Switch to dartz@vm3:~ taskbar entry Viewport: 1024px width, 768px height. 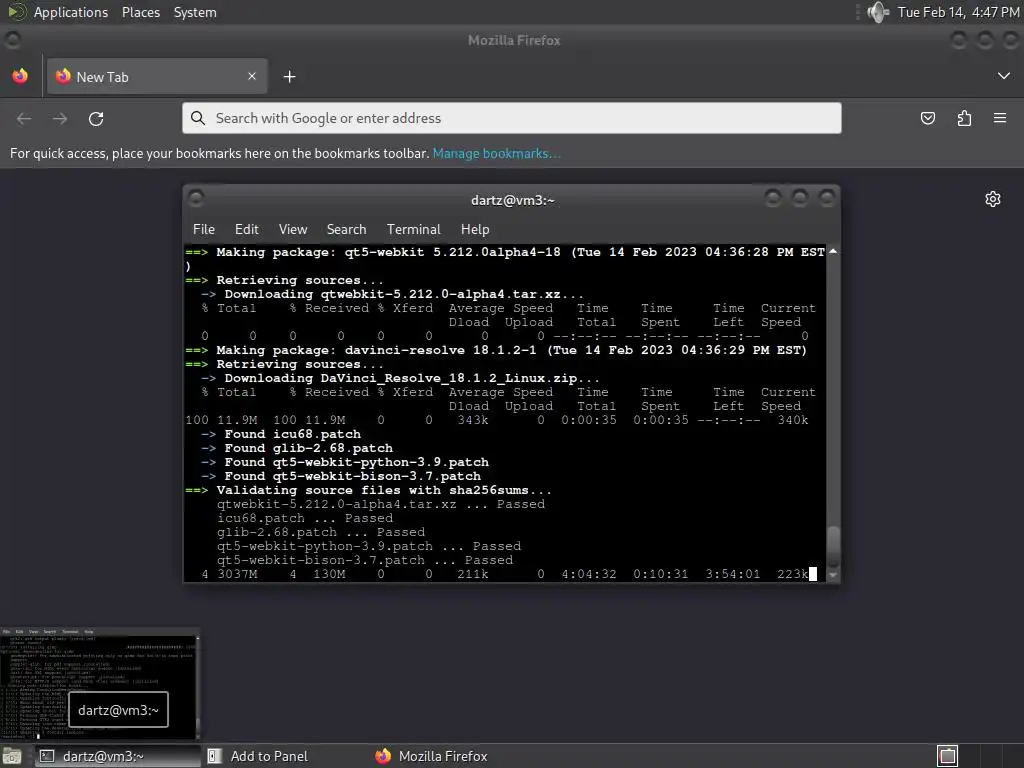pos(118,756)
